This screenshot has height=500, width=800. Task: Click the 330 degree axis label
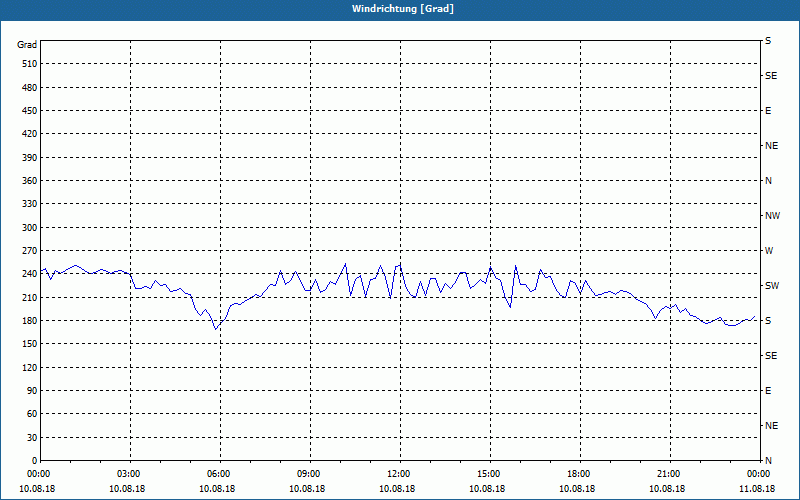click(x=30, y=204)
